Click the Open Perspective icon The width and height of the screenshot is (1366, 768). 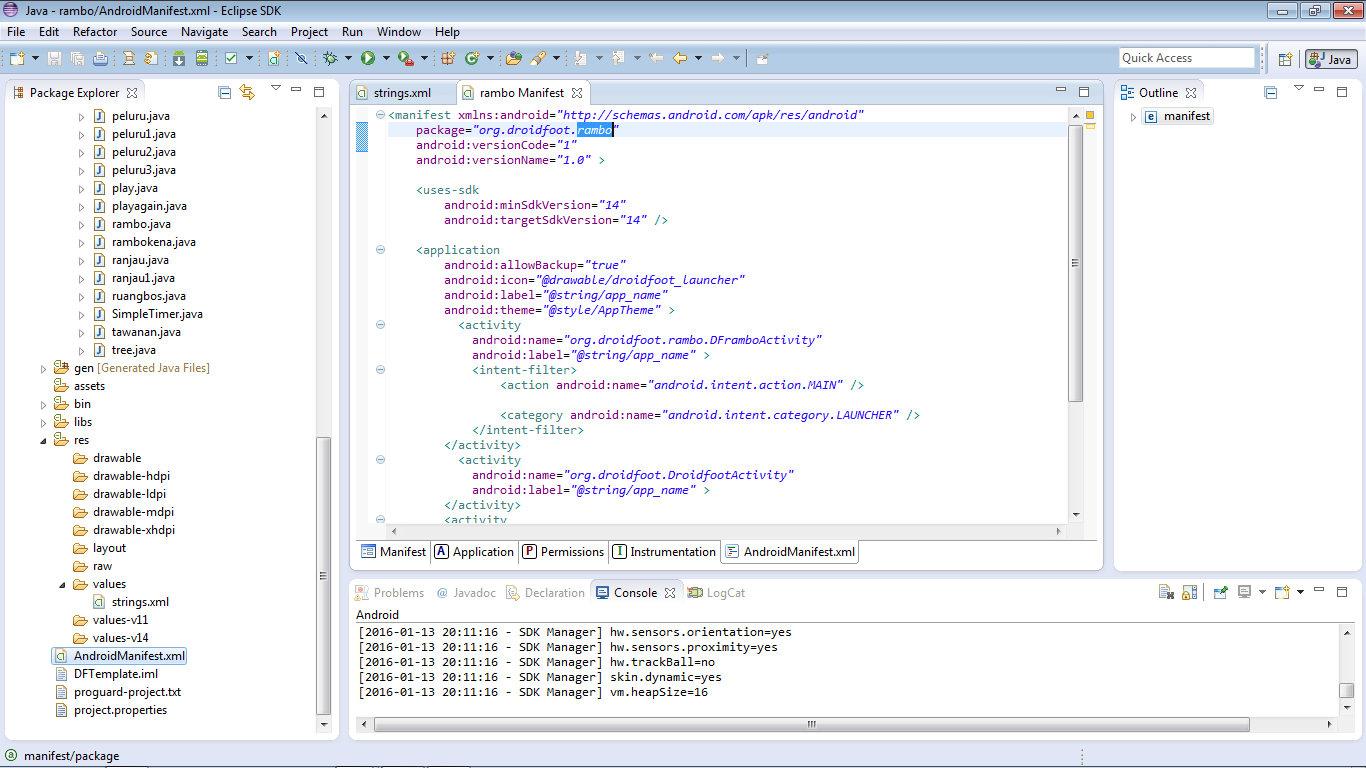[1285, 59]
